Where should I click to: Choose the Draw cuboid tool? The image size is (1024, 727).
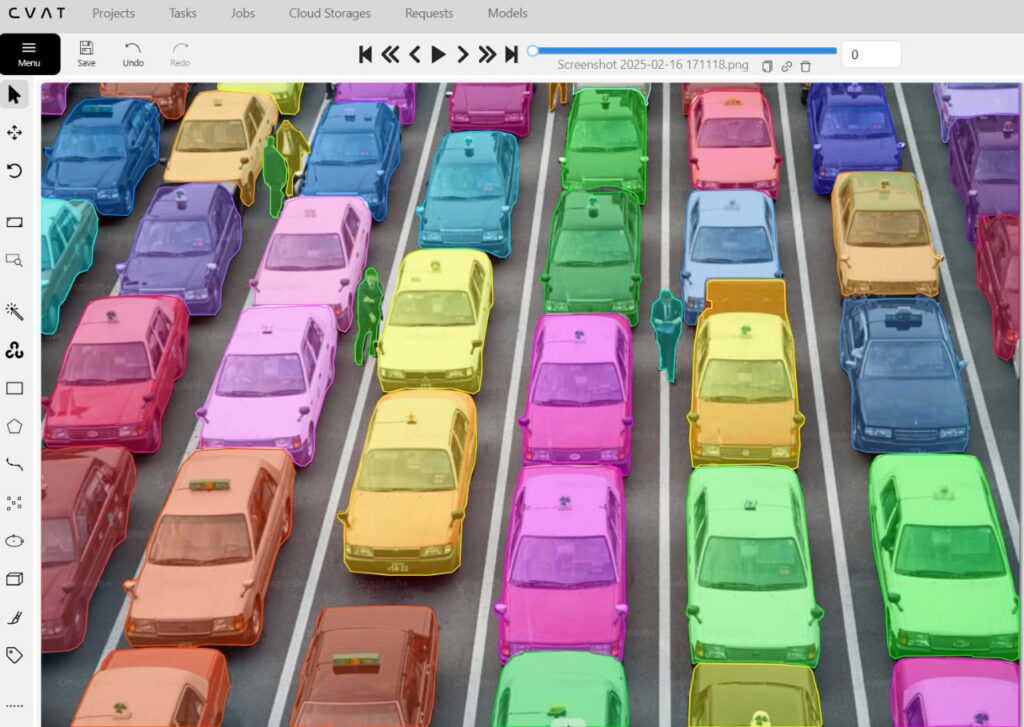pos(14,579)
